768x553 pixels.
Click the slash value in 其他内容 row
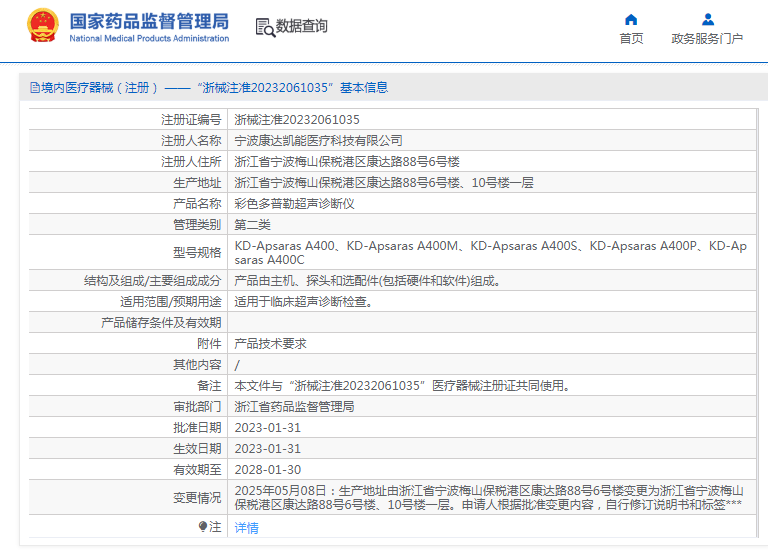tap(237, 365)
